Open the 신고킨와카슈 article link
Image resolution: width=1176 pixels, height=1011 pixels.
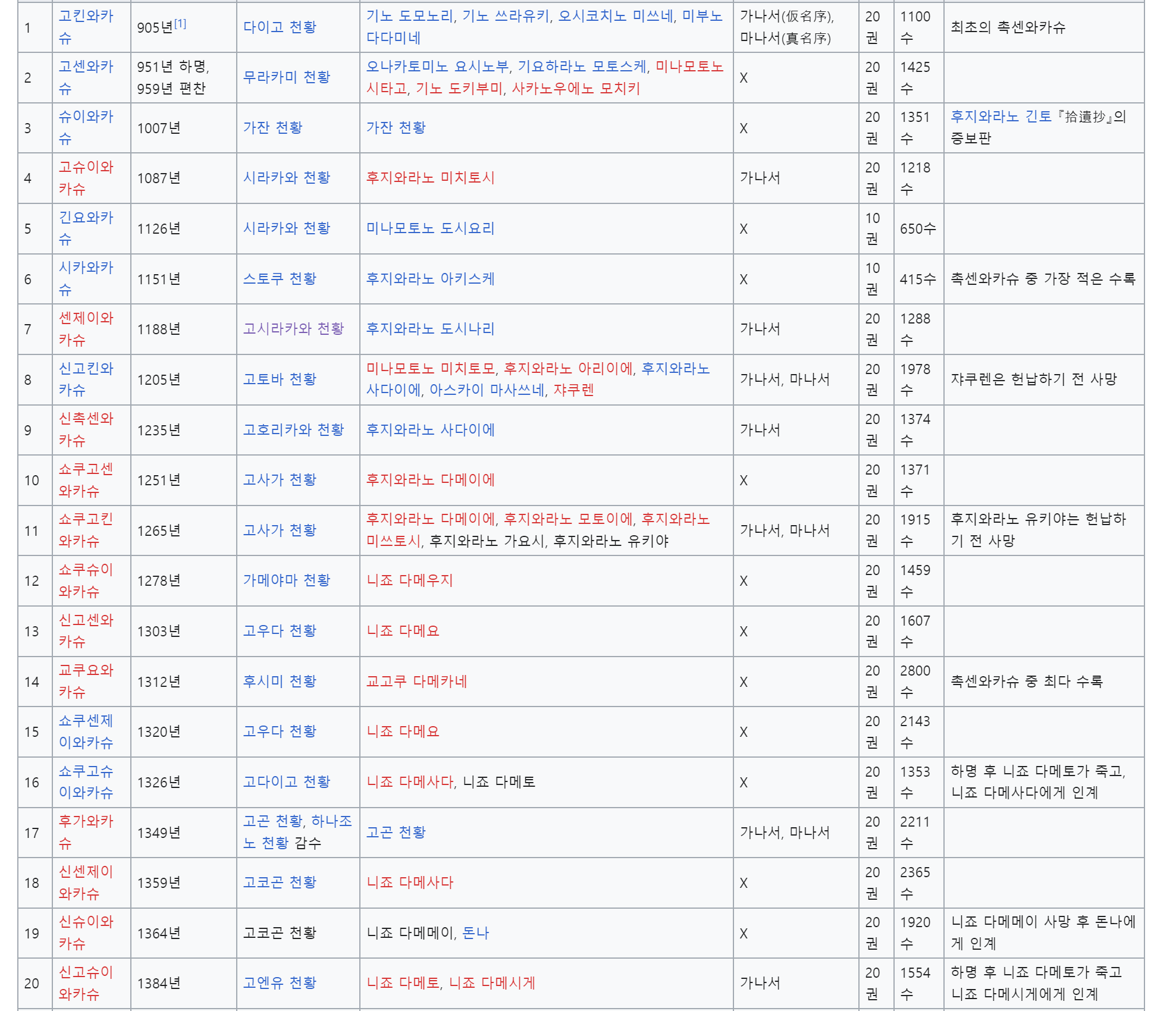(86, 369)
